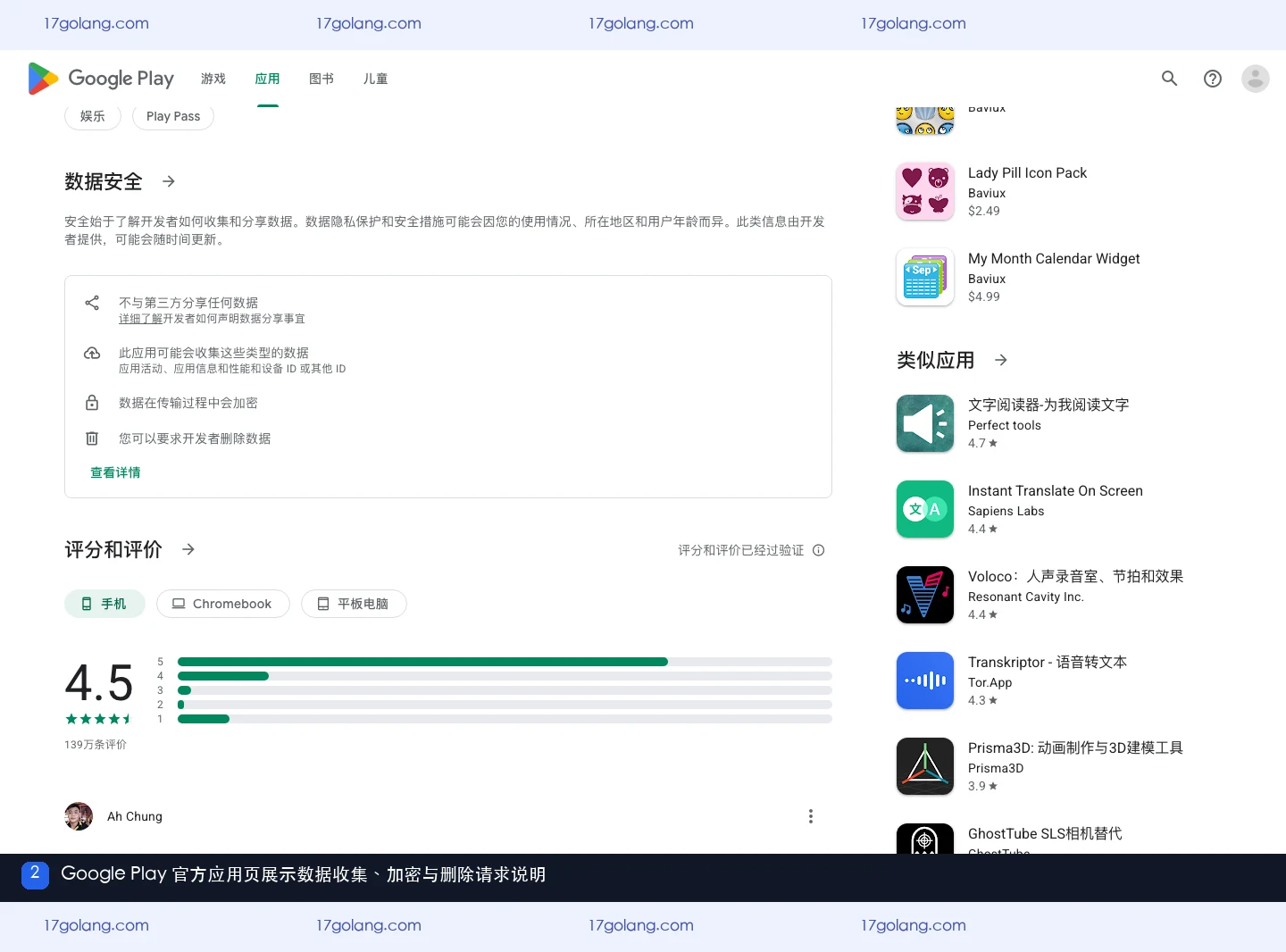
Task: Click the 4-star rating bar
Action: (505, 676)
